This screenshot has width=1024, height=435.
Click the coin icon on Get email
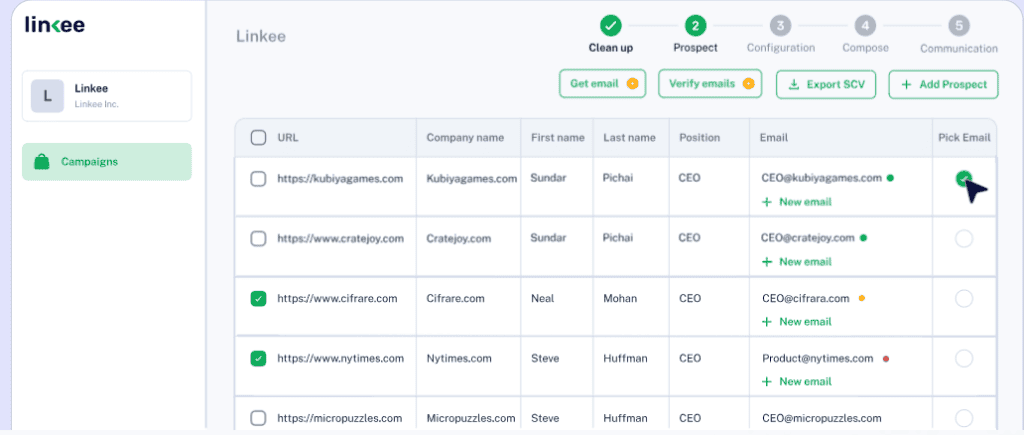(x=632, y=84)
